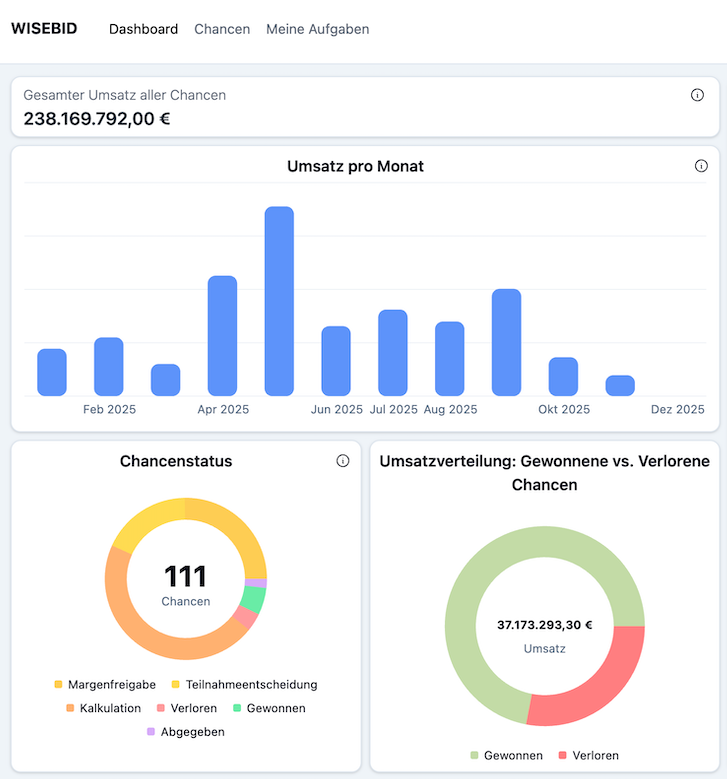727x779 pixels.
Task: Select the Okt 2025 bar
Action: pos(564,377)
